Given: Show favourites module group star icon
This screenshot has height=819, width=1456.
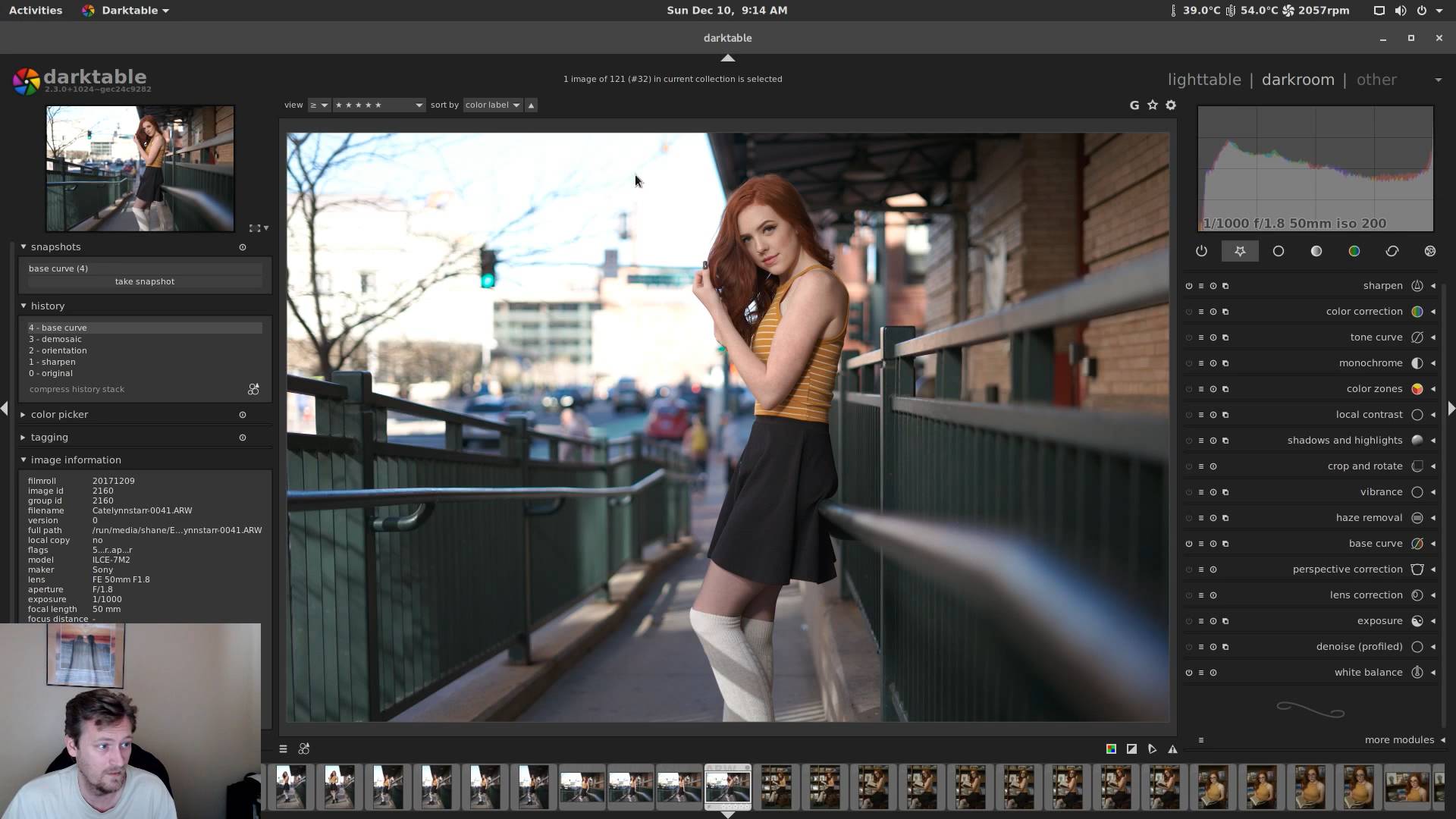Looking at the screenshot, I should (x=1240, y=251).
